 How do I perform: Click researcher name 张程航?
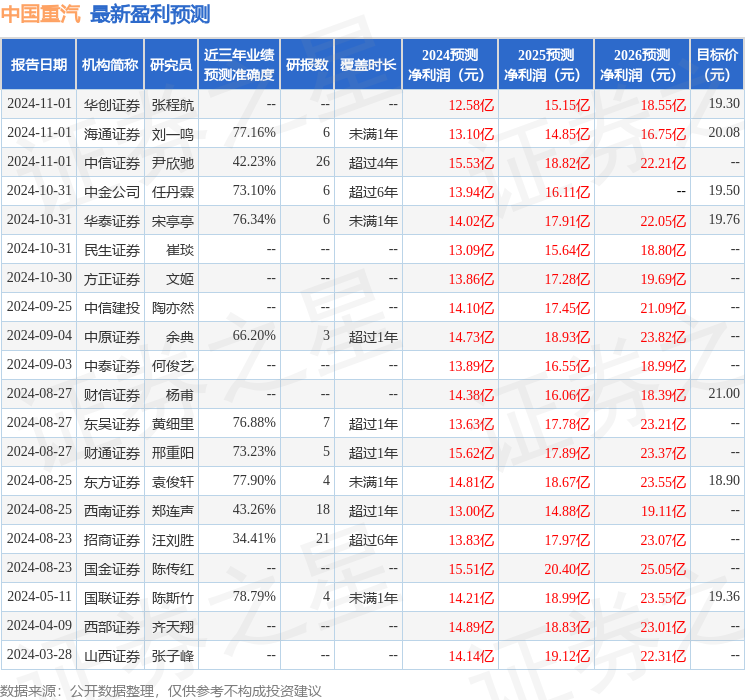click(173, 105)
